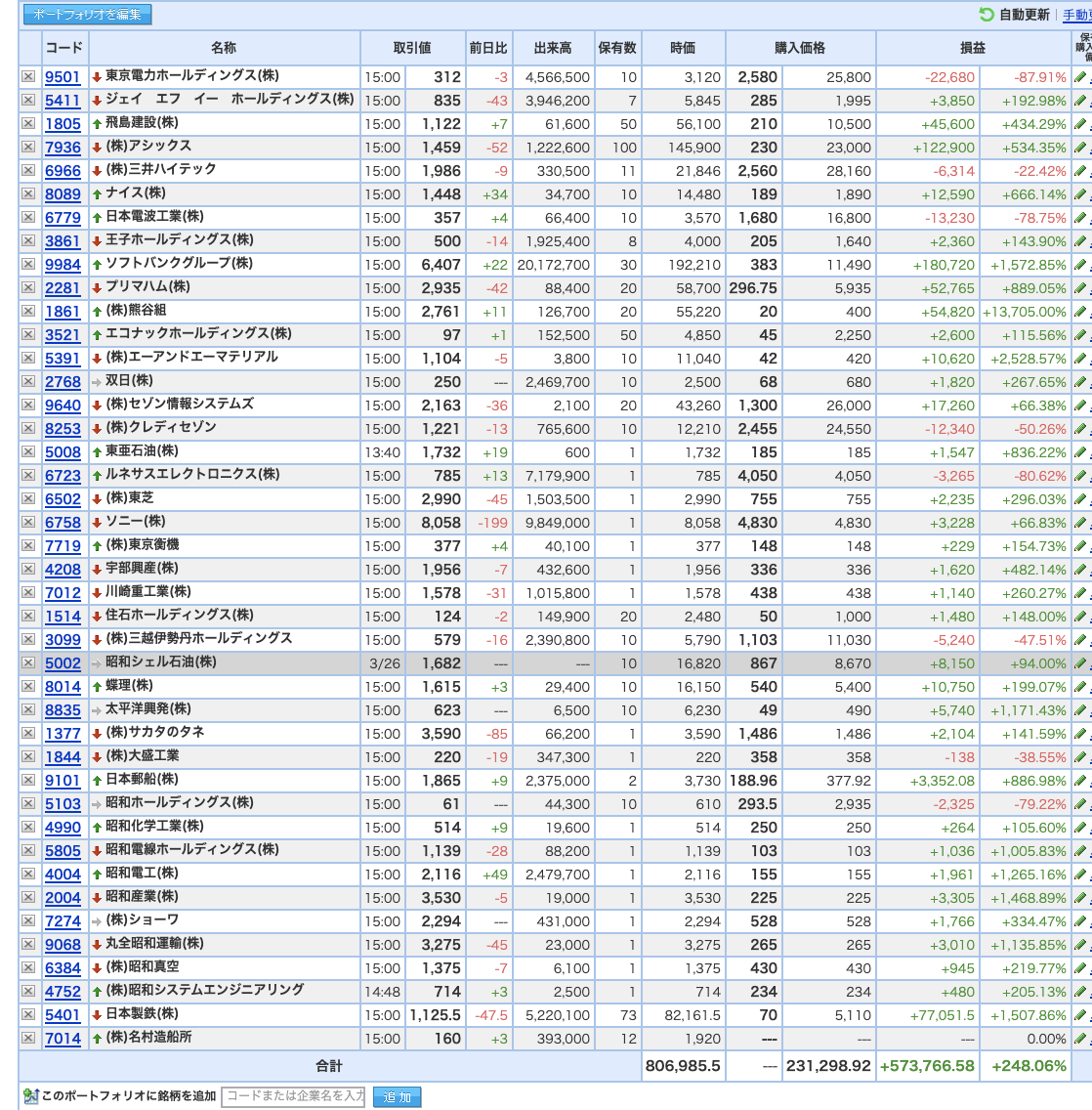Click X icon for code 9101
The height and width of the screenshot is (1110, 1092).
point(28,780)
